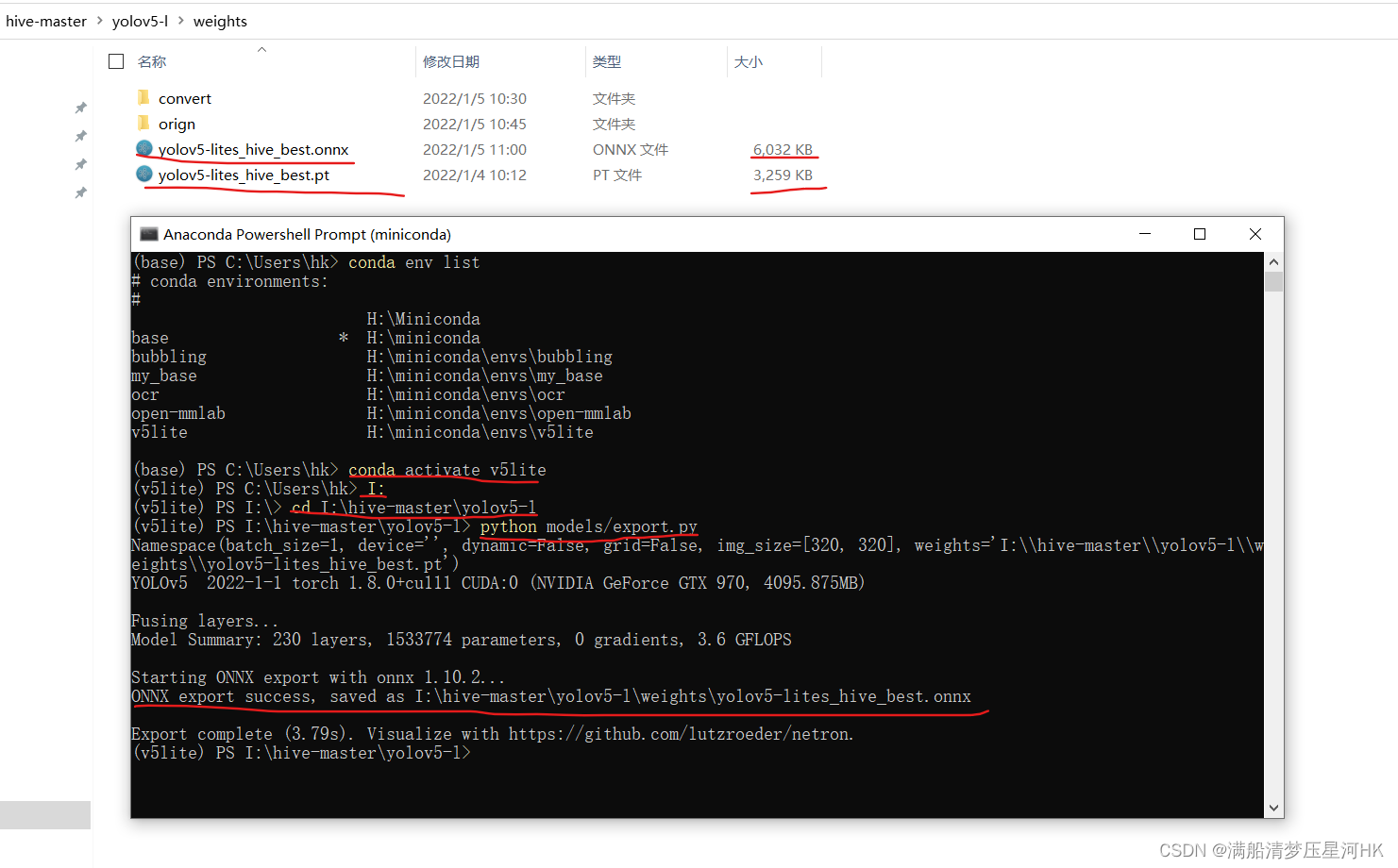The image size is (1398, 868).
Task: Click the 'conda env list' command text
Action: (x=414, y=262)
